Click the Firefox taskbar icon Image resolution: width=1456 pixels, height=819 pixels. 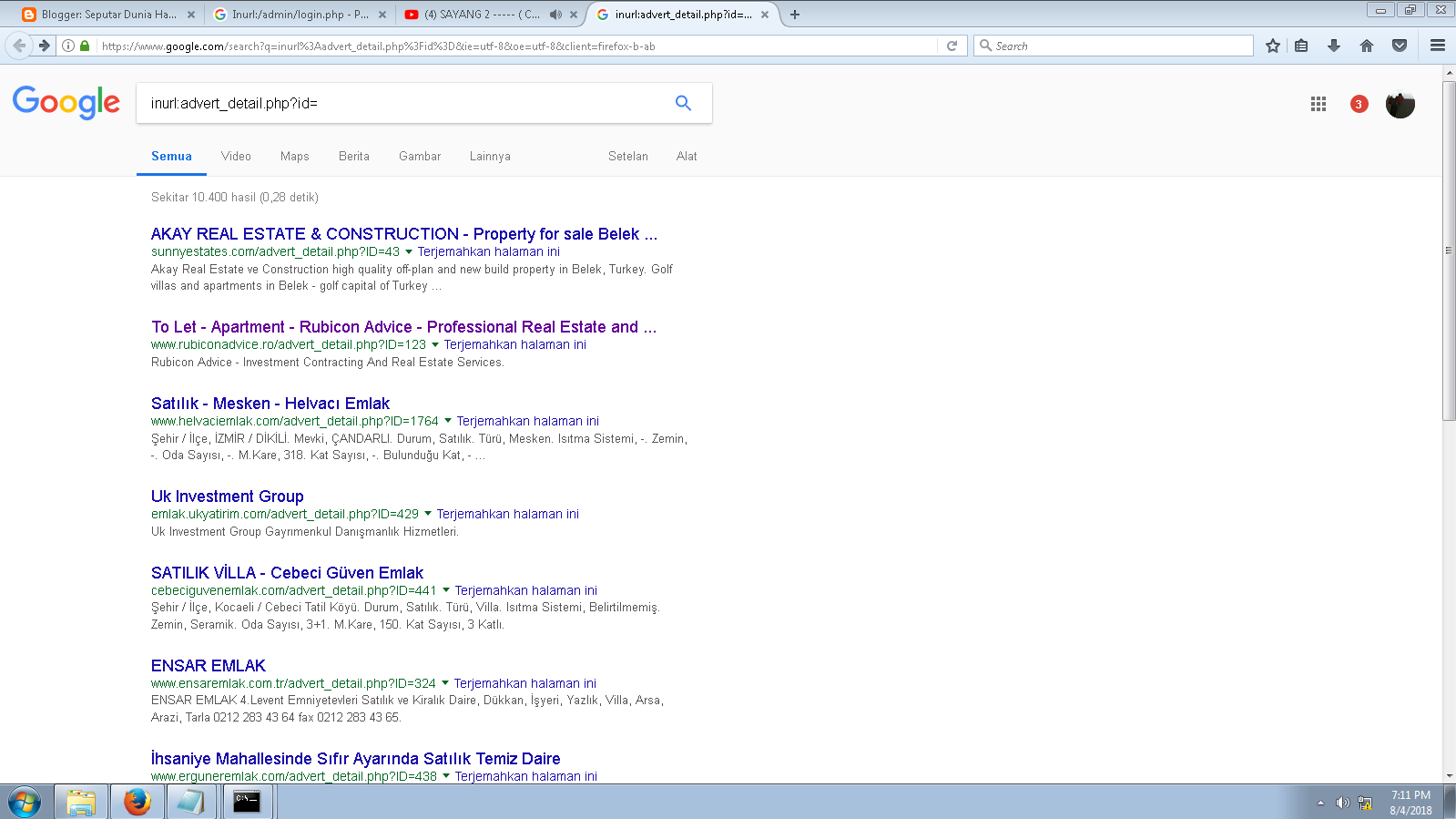click(x=137, y=802)
